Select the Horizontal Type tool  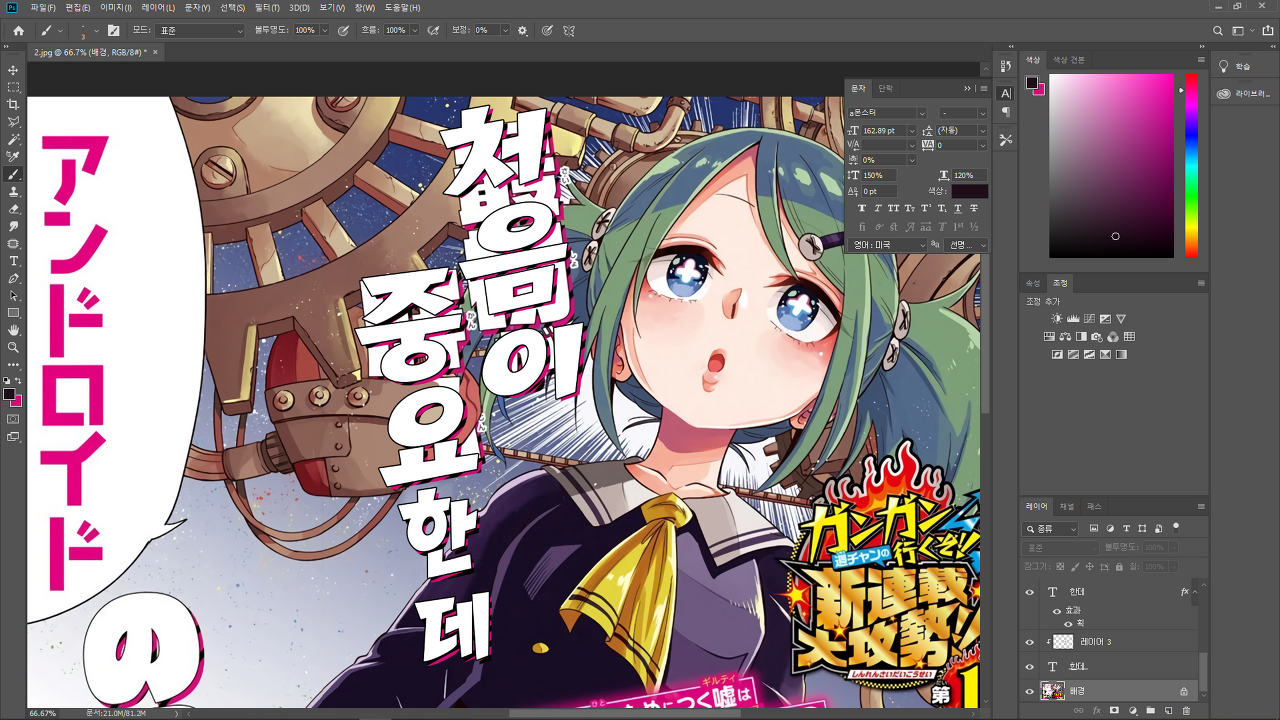[x=14, y=261]
